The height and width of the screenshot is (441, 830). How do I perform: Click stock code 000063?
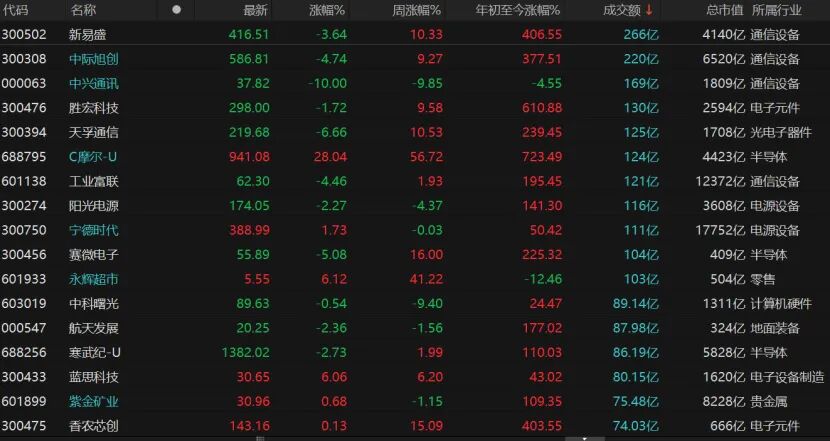pos(24,84)
